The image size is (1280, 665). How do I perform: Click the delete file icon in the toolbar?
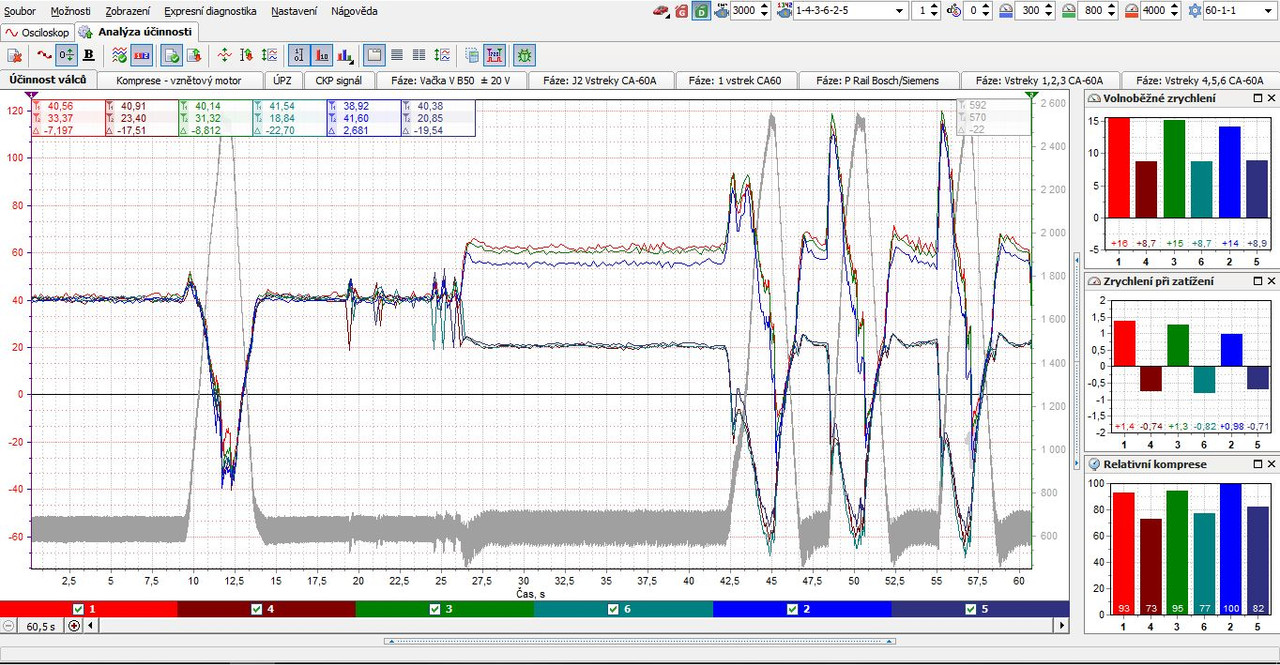click(x=16, y=55)
